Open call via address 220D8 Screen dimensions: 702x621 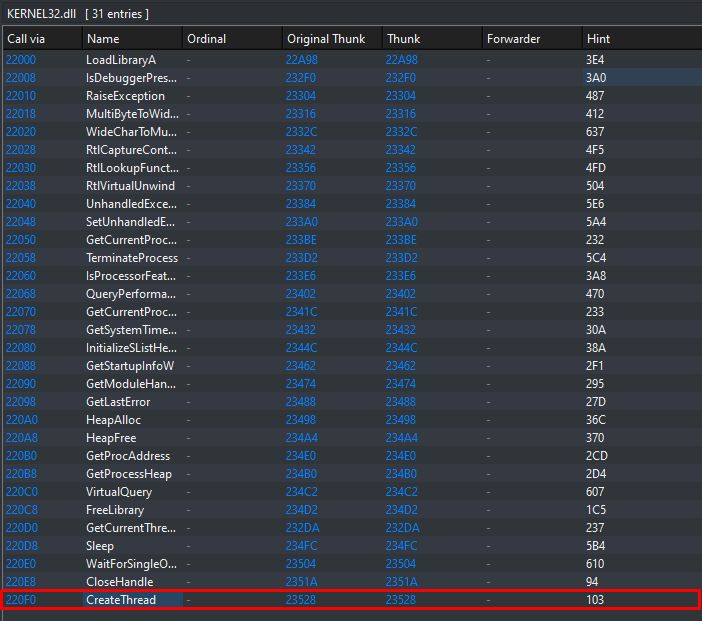pyautogui.click(x=21, y=546)
